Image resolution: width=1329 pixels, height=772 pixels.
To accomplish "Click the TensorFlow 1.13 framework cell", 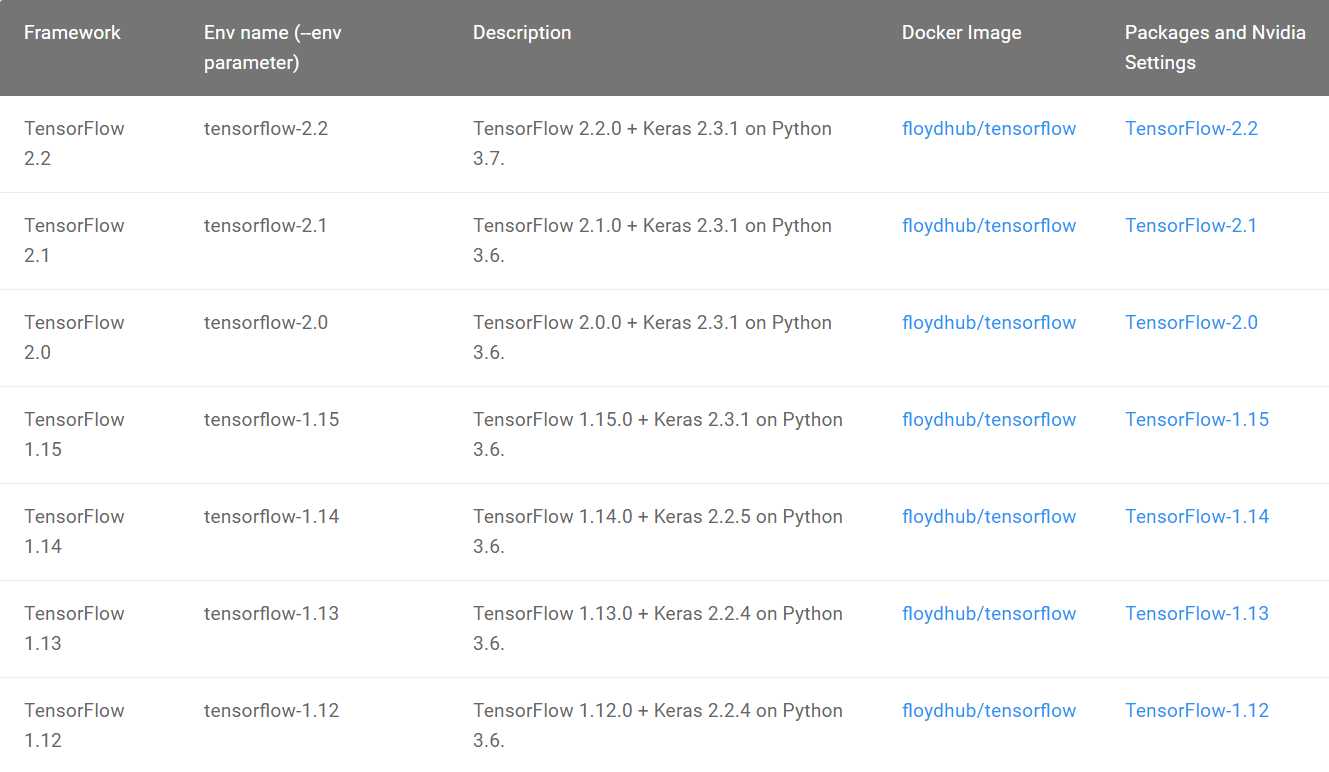I will pos(74,629).
